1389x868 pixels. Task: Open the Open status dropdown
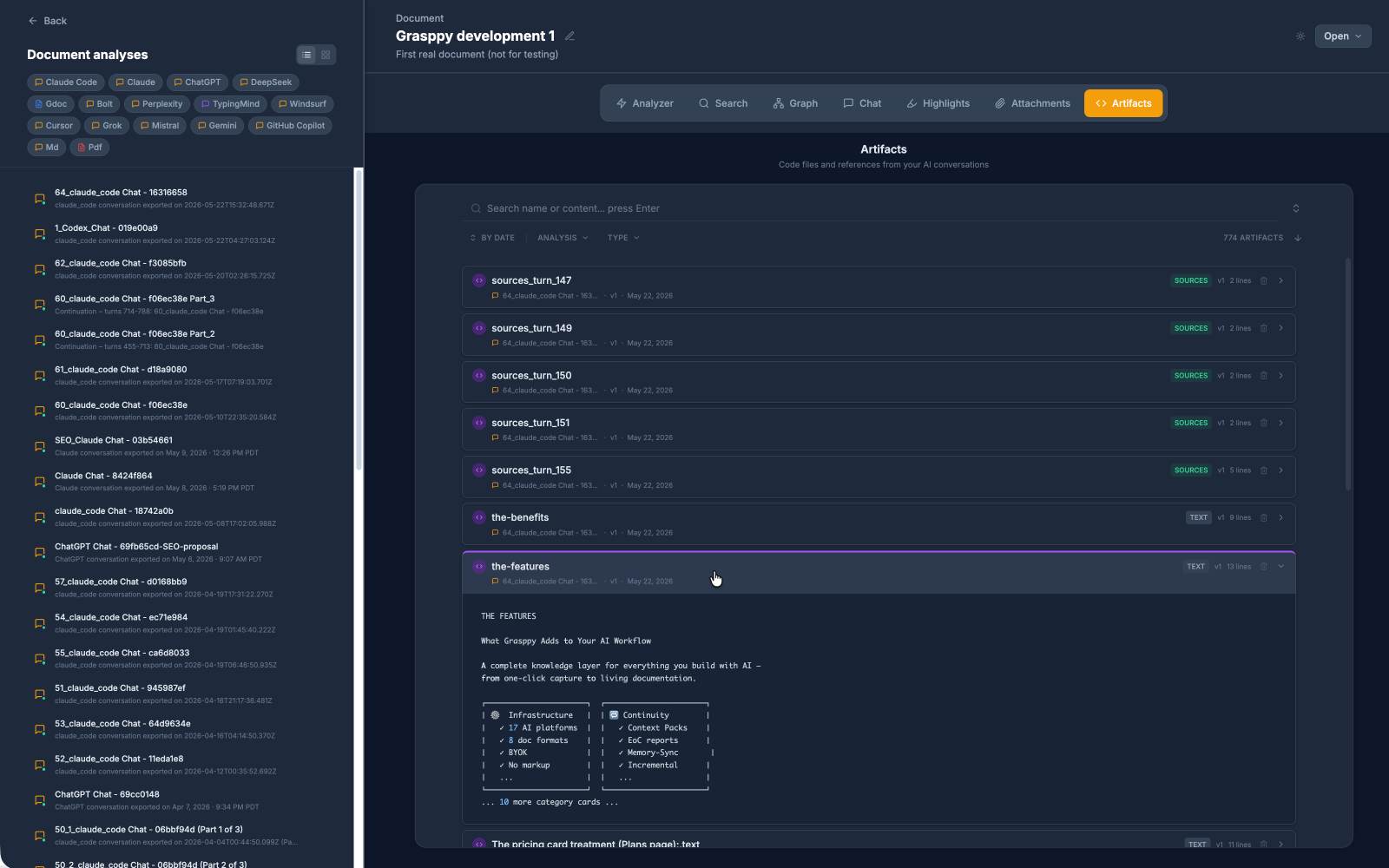pos(1342,36)
